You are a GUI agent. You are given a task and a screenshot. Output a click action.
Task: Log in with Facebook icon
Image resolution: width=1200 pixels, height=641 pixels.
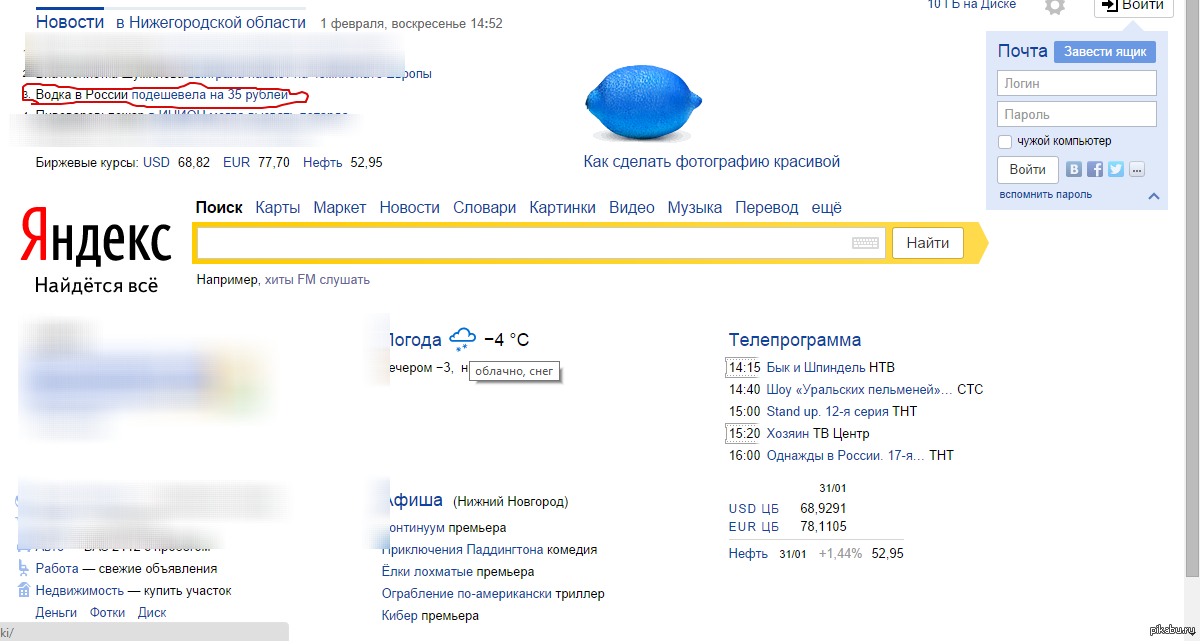click(x=1095, y=169)
